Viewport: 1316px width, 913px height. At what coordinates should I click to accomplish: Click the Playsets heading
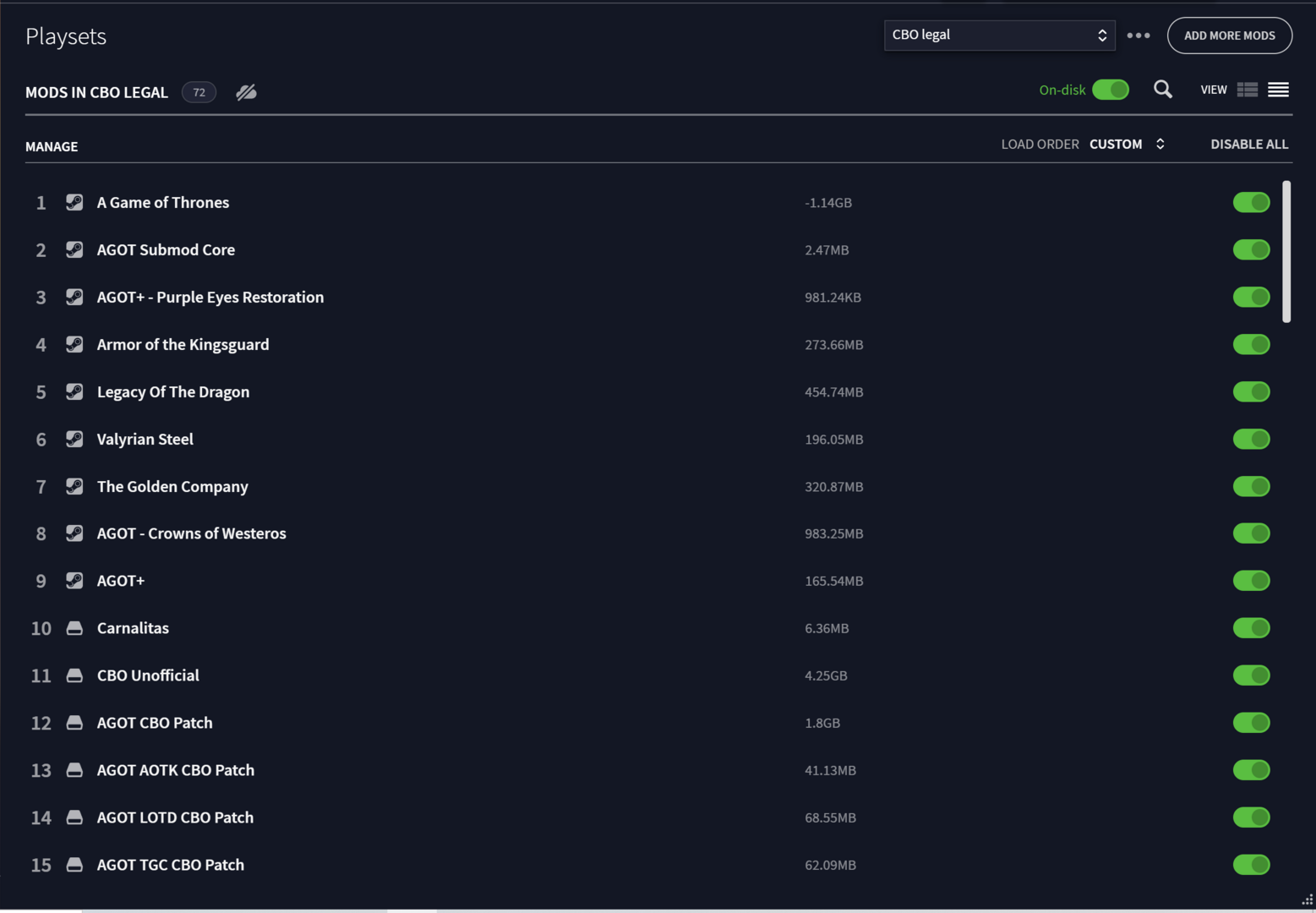click(x=66, y=36)
